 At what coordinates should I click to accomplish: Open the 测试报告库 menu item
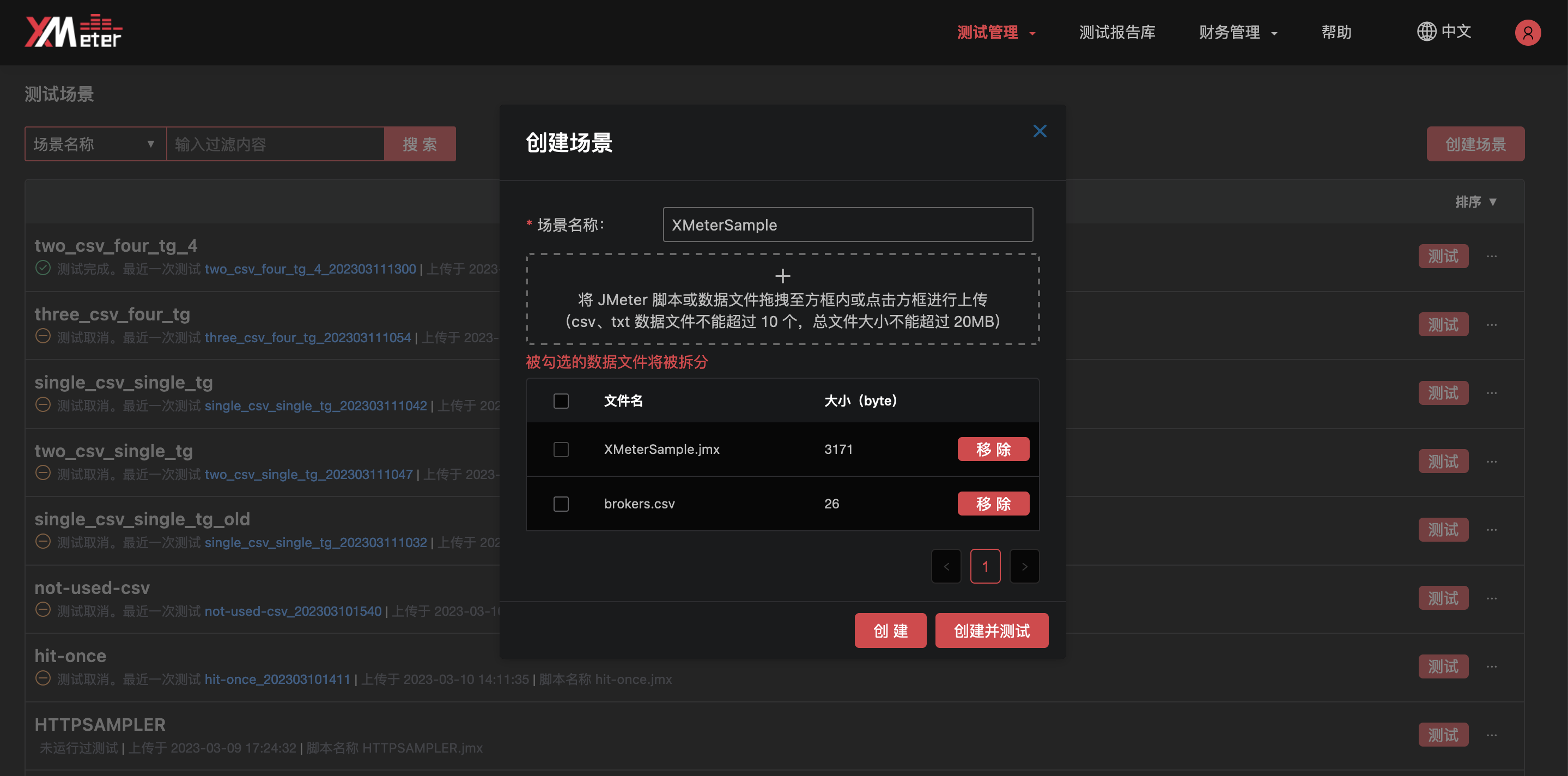coord(1116,32)
